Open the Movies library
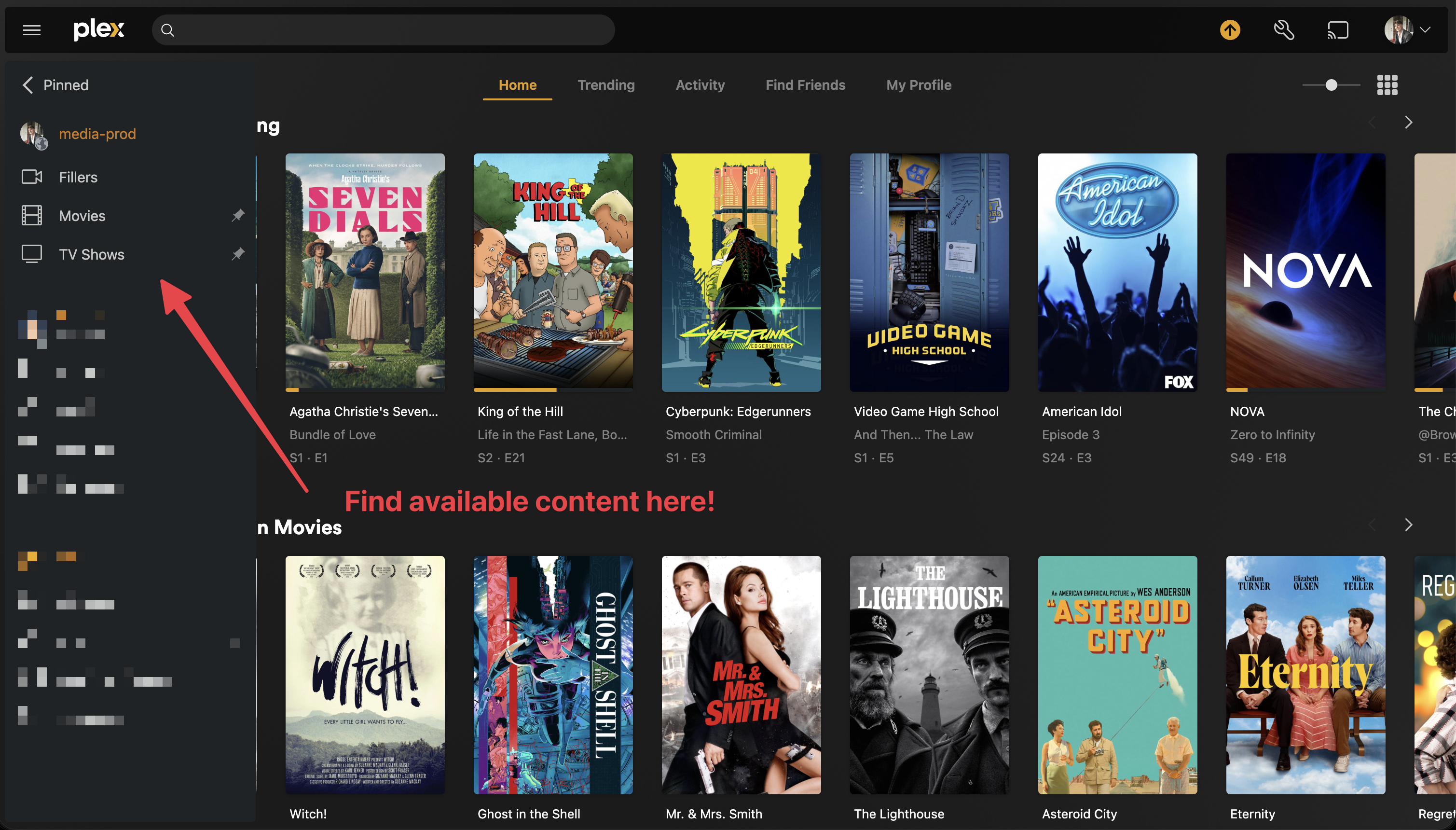1456x830 pixels. coord(82,216)
